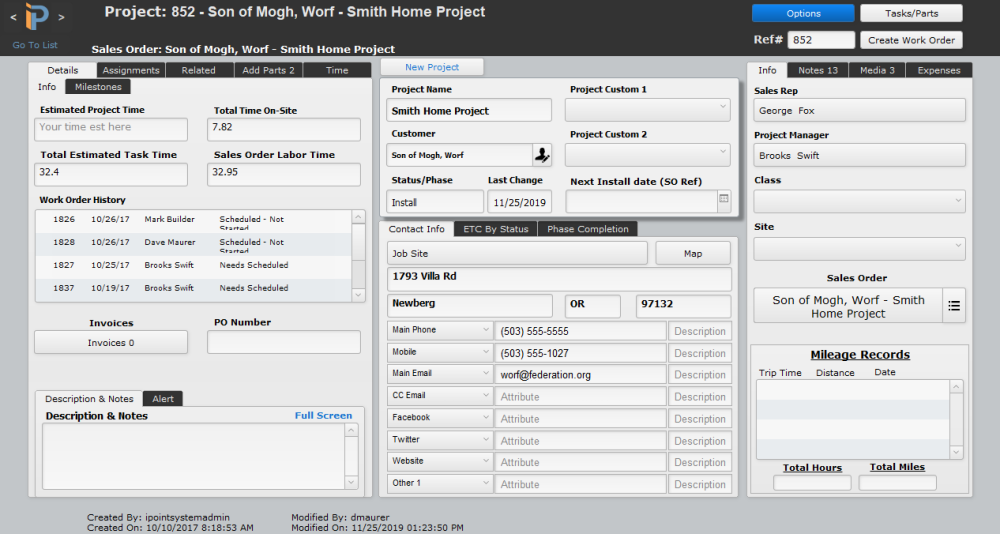Click the Total Miles field
The width and height of the screenshot is (1000, 534).
coord(897,483)
